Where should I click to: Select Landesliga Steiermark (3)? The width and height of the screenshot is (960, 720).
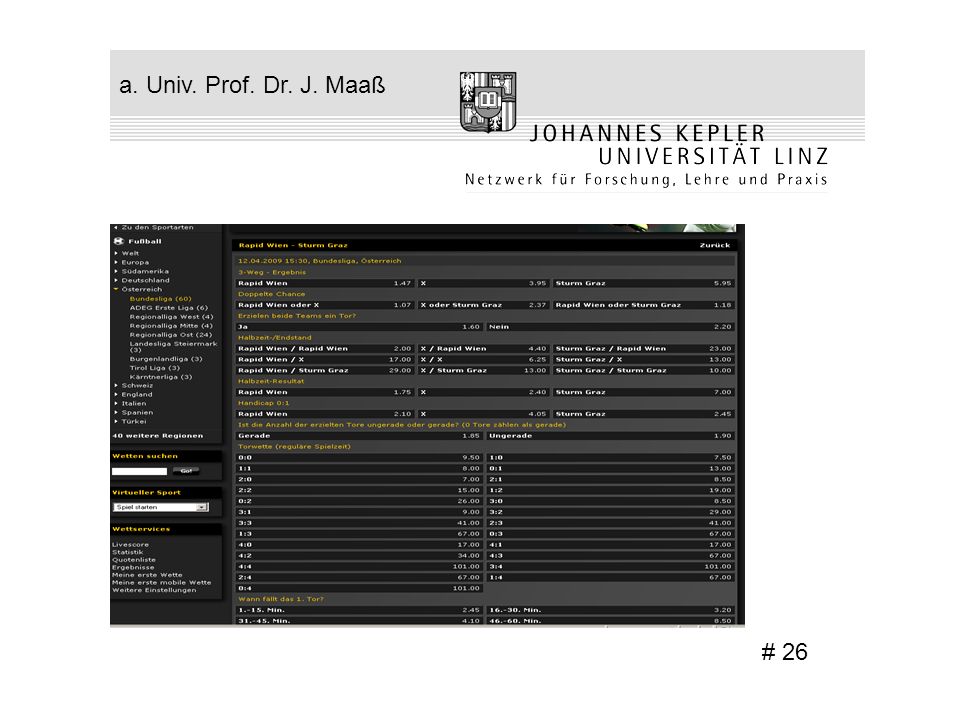click(x=173, y=347)
